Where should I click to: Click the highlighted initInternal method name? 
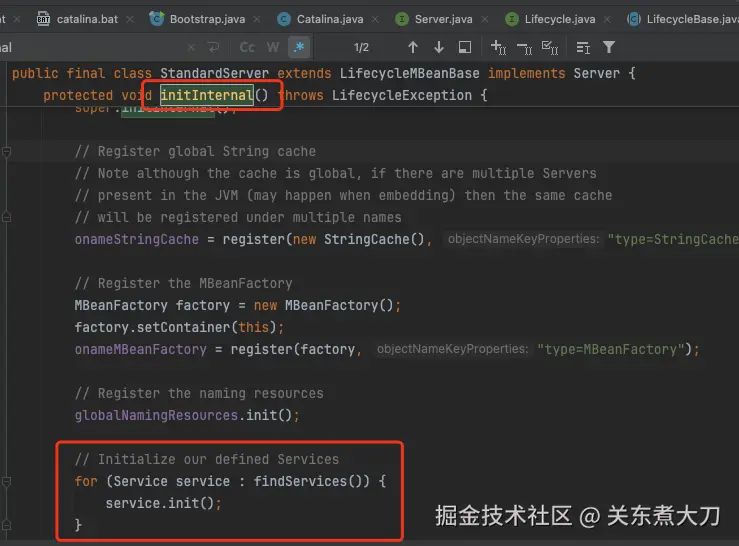207,95
